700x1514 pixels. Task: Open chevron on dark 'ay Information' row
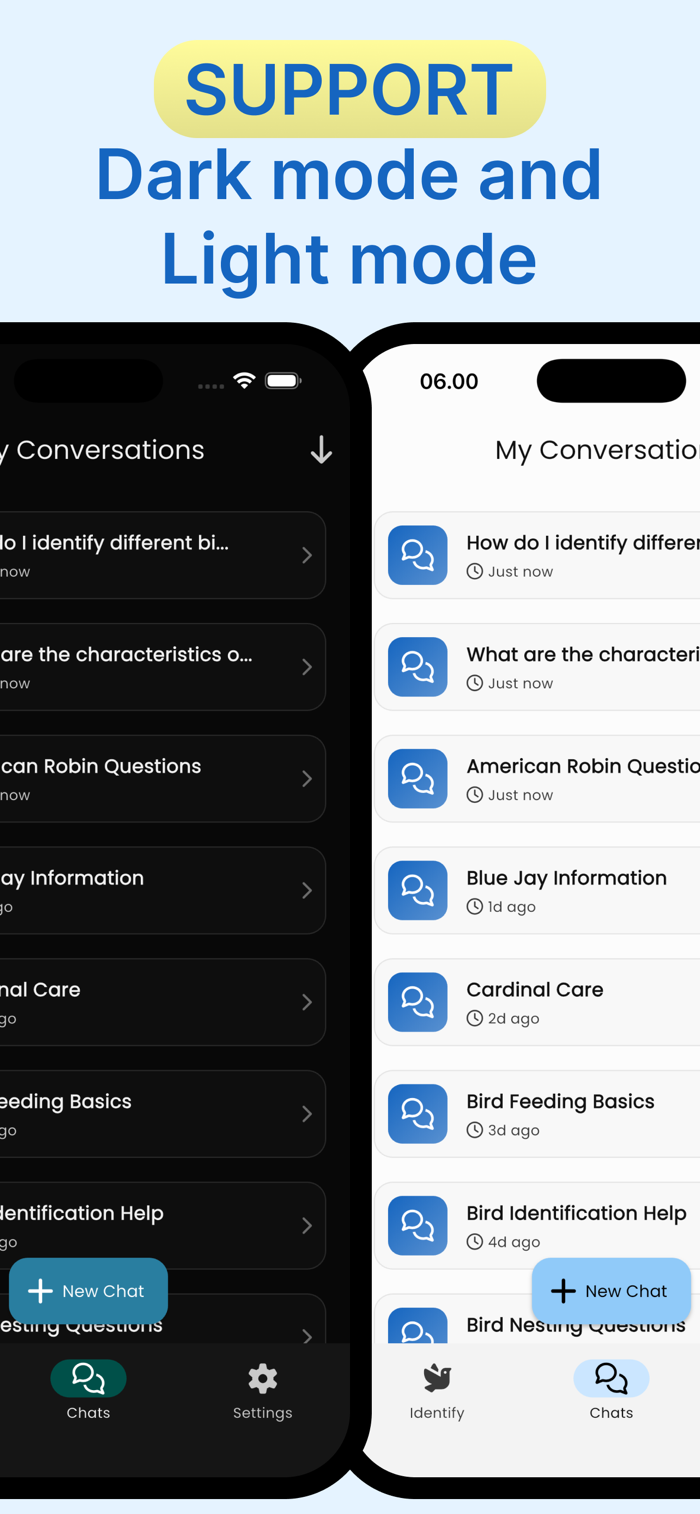pyautogui.click(x=307, y=890)
